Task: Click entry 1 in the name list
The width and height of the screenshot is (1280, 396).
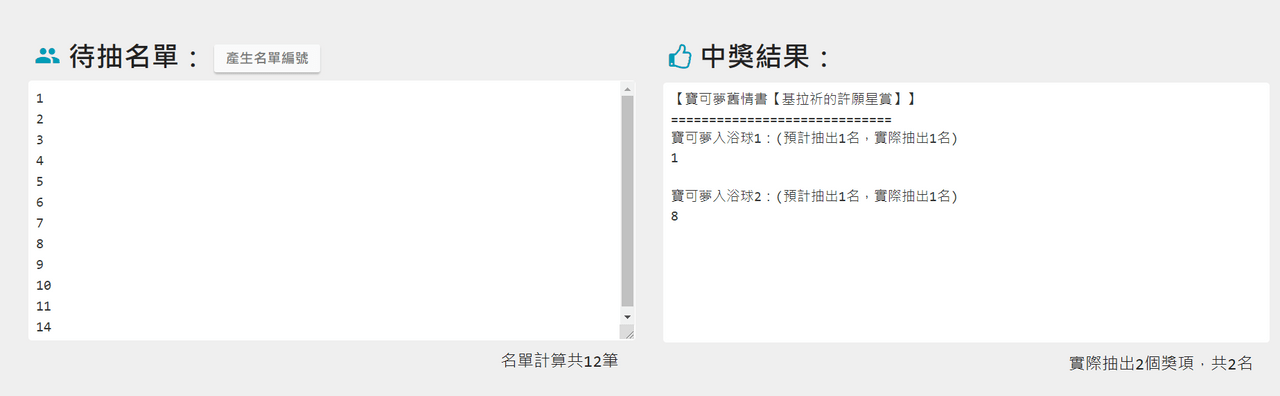Action: click(x=39, y=98)
